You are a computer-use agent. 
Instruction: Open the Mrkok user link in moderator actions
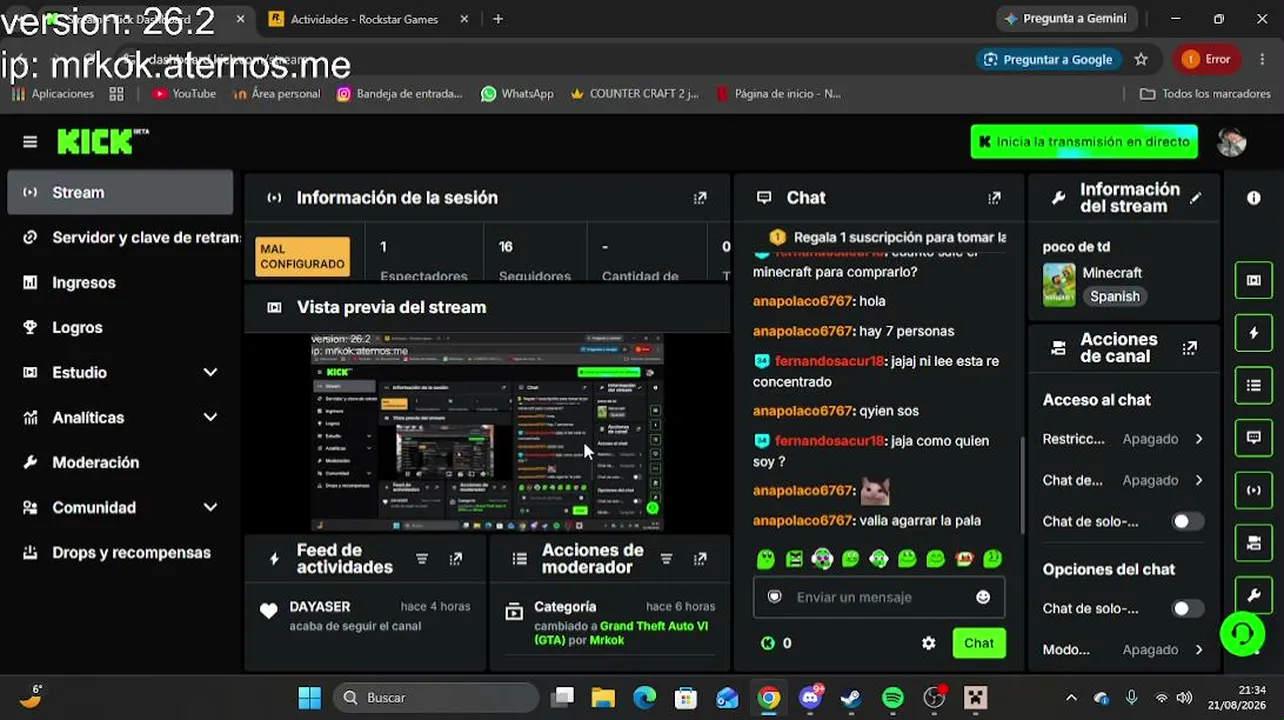[607, 640]
